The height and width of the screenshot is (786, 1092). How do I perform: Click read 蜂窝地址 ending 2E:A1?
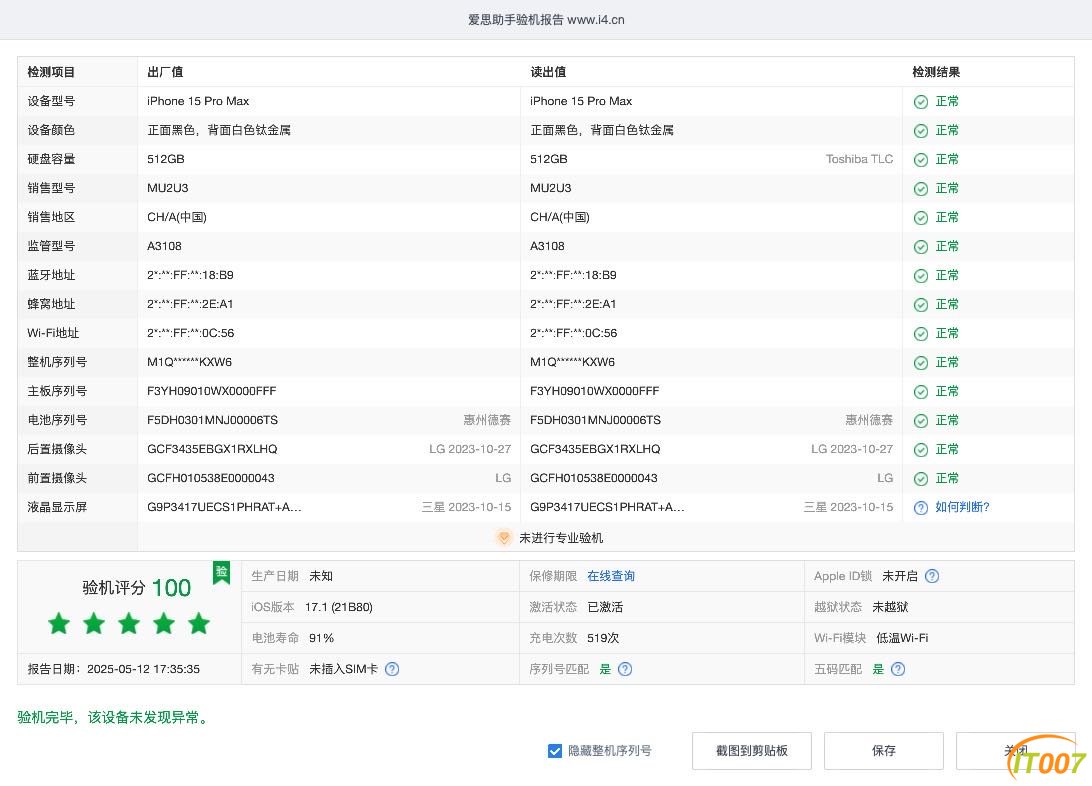tap(572, 304)
